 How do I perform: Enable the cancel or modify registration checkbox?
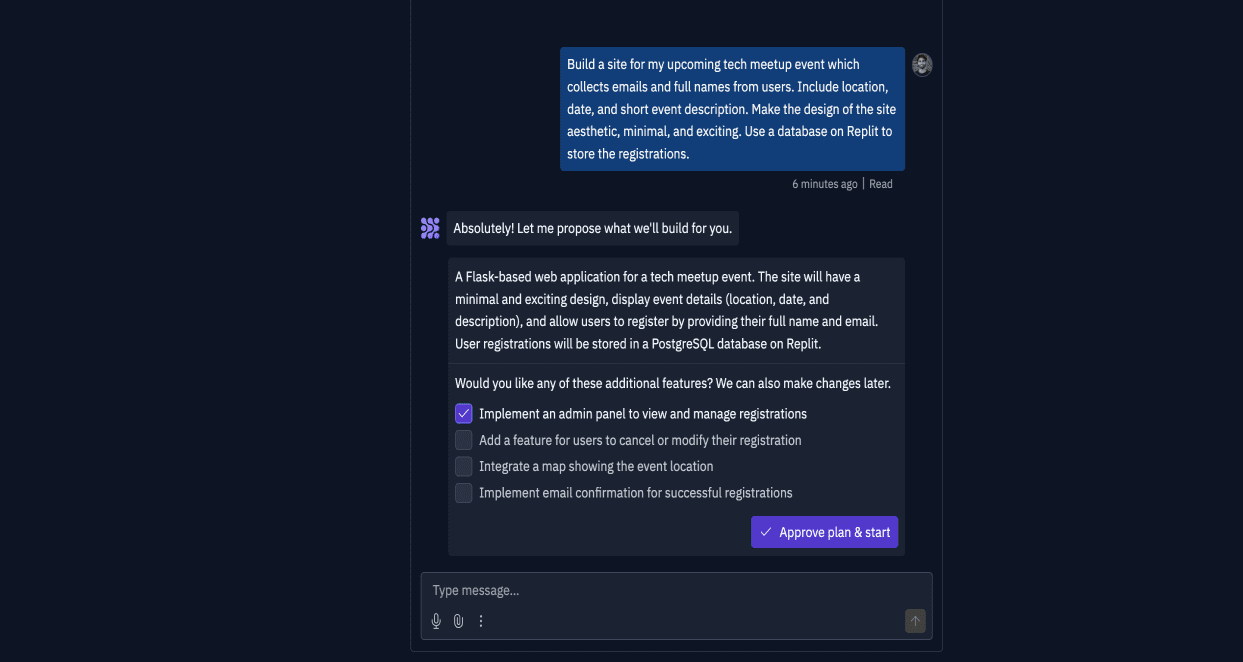[464, 440]
